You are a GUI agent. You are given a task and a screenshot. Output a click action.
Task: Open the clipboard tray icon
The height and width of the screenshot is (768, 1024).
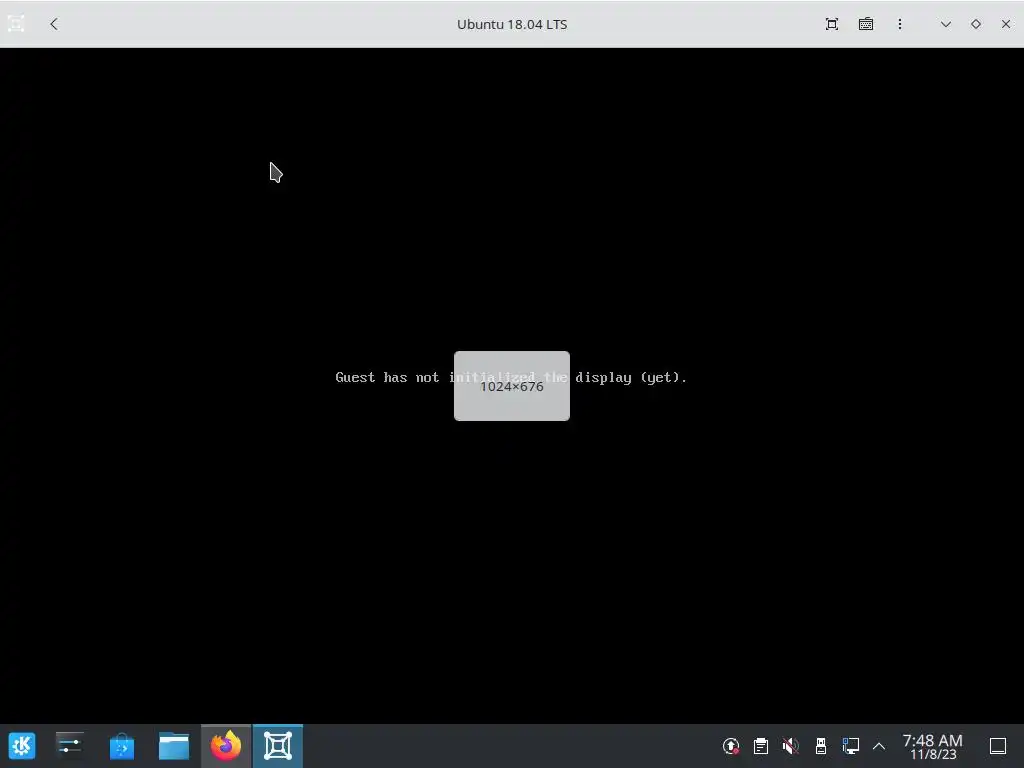[761, 746]
